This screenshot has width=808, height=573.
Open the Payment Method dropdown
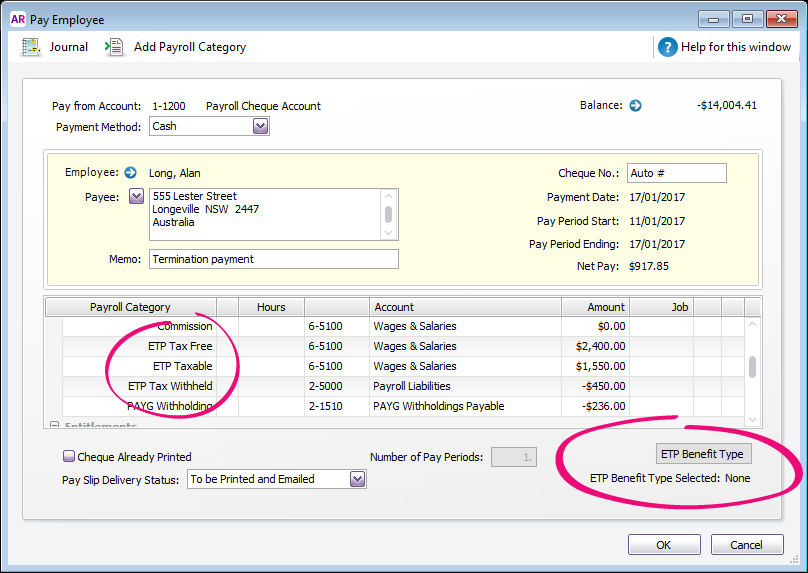tap(260, 126)
